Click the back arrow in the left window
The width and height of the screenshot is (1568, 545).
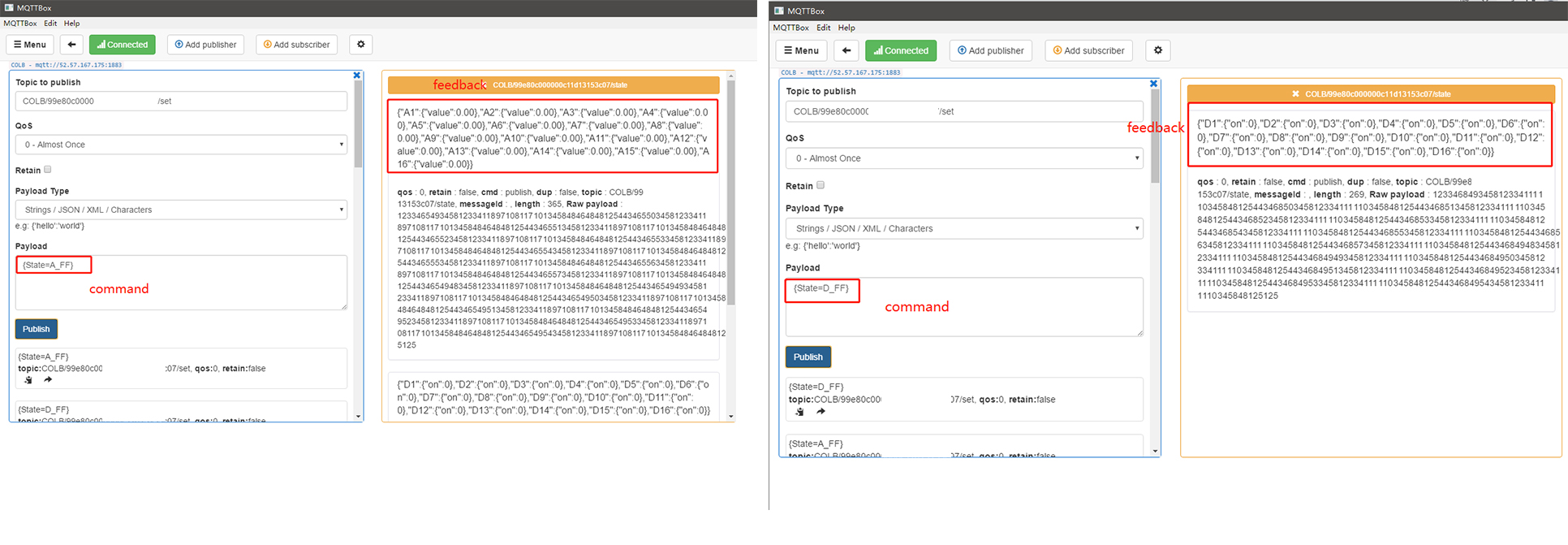[71, 45]
